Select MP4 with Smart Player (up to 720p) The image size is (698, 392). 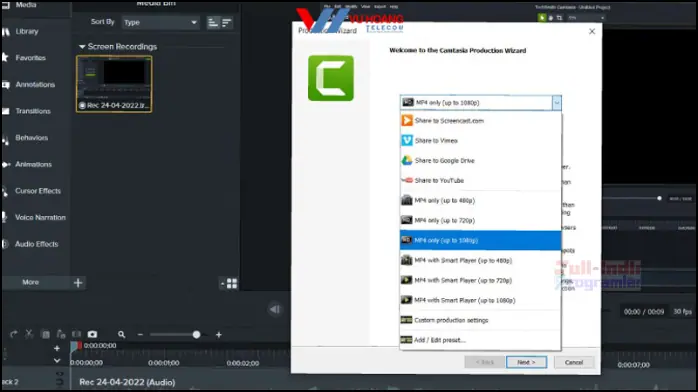click(x=480, y=280)
